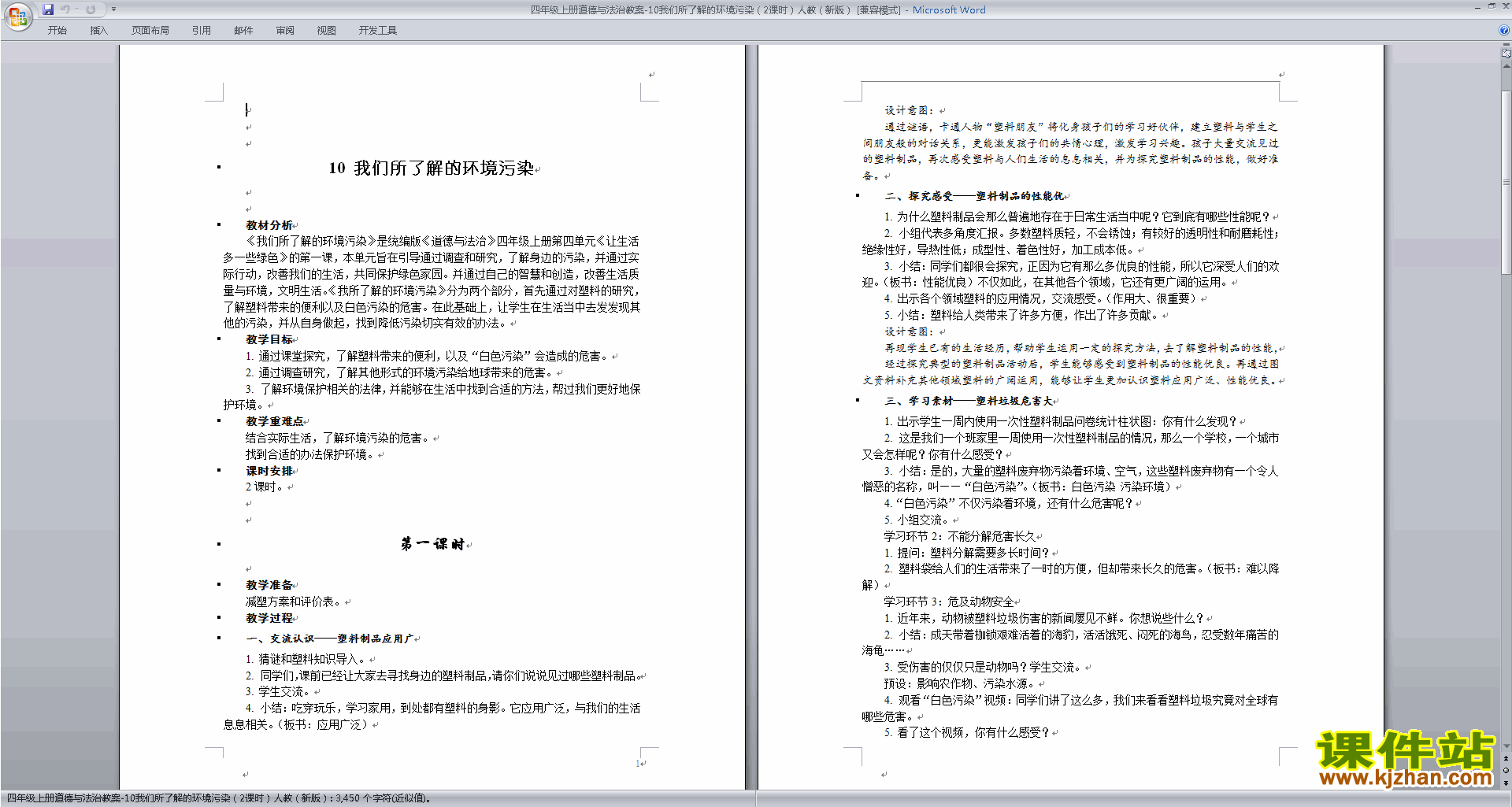Click the line '5. 小组交流。'
The width and height of the screenshot is (1512, 807).
[x=917, y=520]
